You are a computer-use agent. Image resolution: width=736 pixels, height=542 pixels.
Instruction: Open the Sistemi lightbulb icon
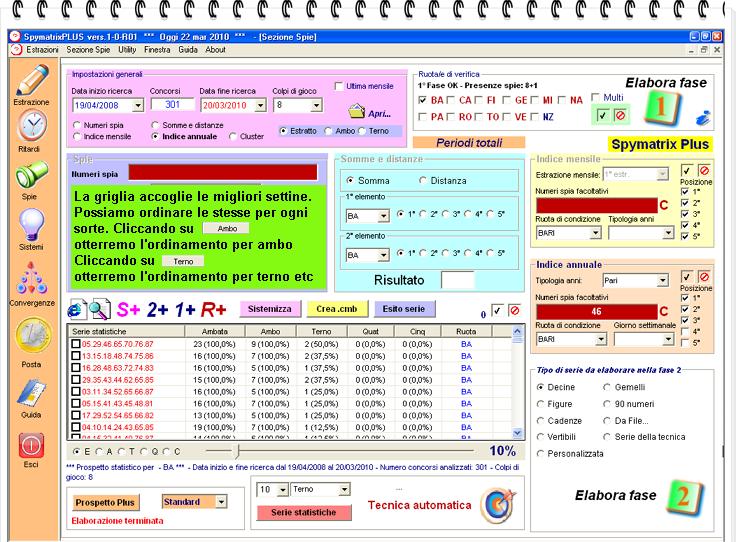coord(32,224)
